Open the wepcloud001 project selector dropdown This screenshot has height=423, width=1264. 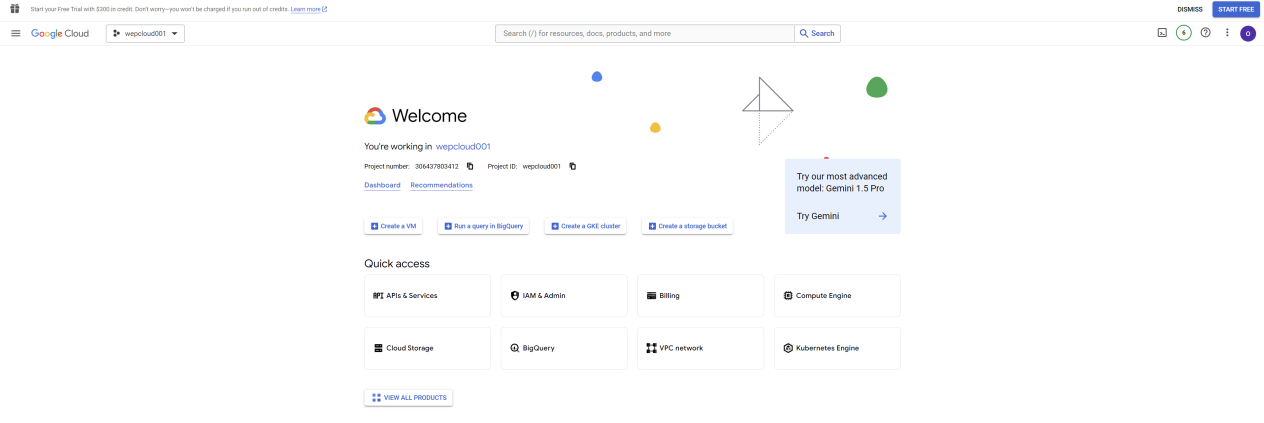click(x=145, y=33)
